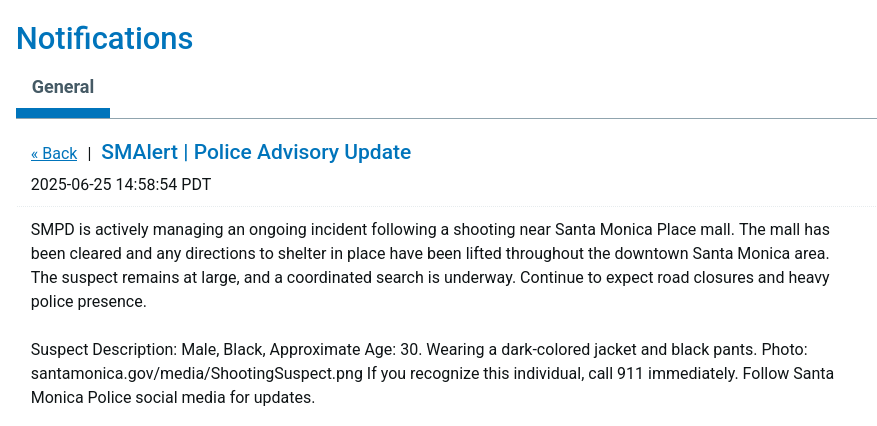Switch to the General tab
877x426 pixels.
click(x=63, y=87)
